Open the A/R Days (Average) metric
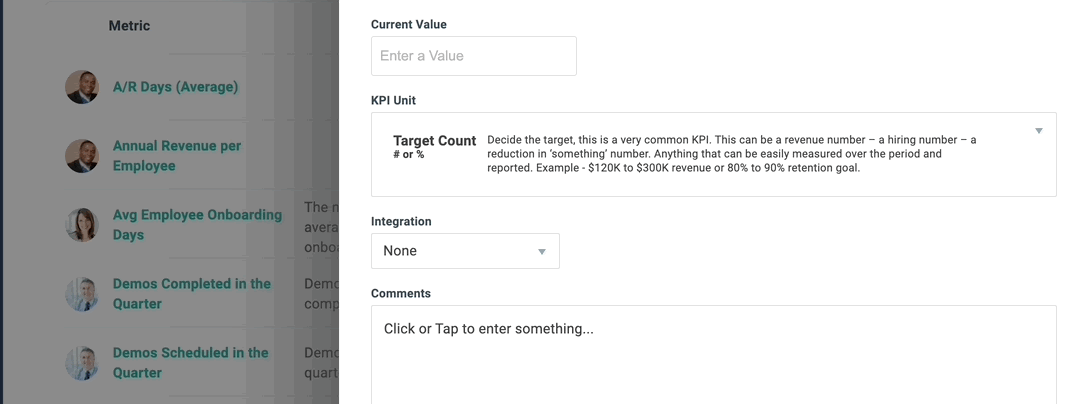The height and width of the screenshot is (404, 1080). [x=176, y=87]
